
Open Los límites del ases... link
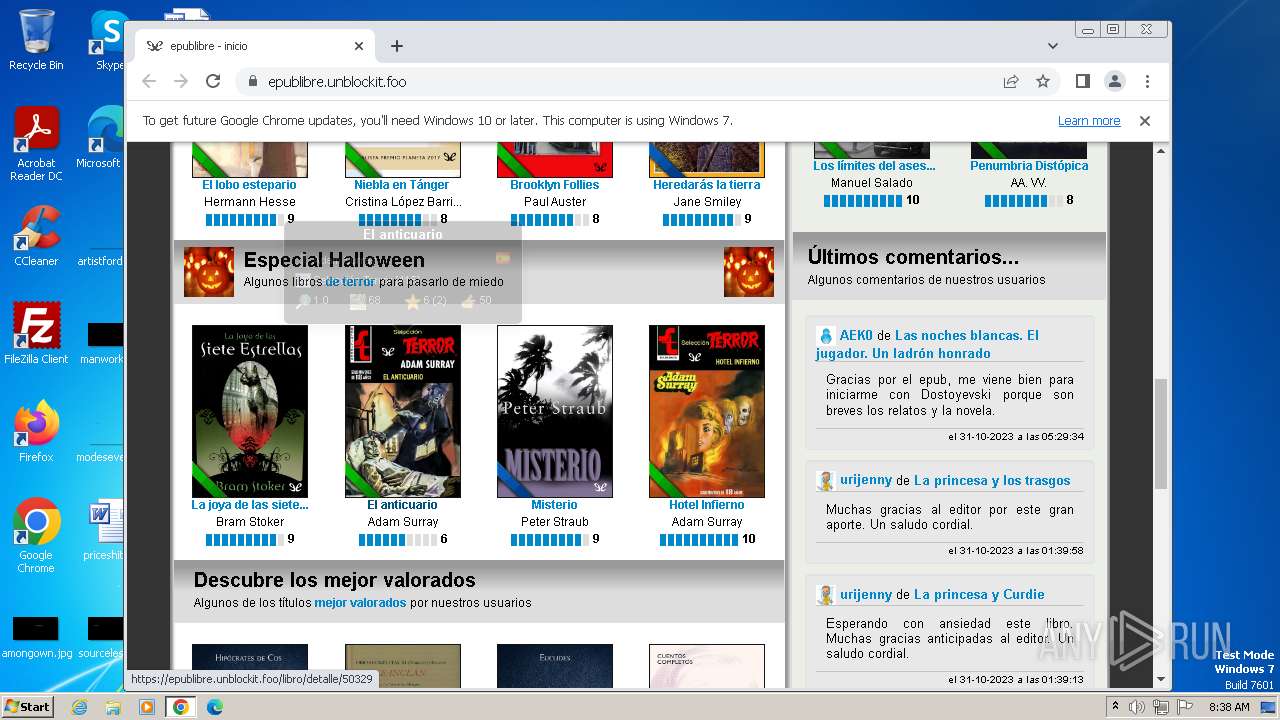[874, 166]
